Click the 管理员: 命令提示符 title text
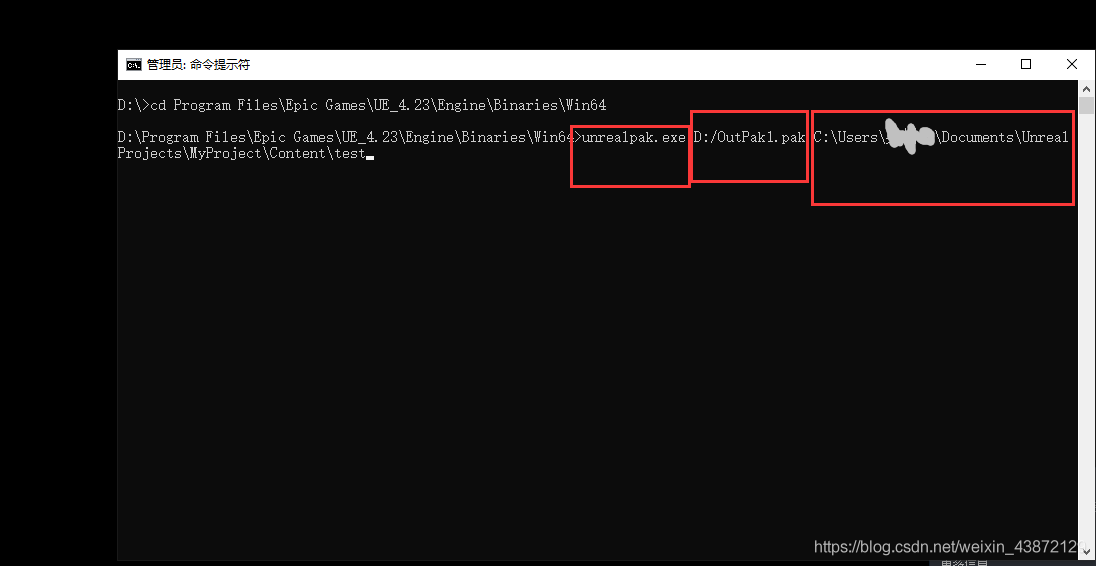Image resolution: width=1096 pixels, height=566 pixels. (198, 65)
